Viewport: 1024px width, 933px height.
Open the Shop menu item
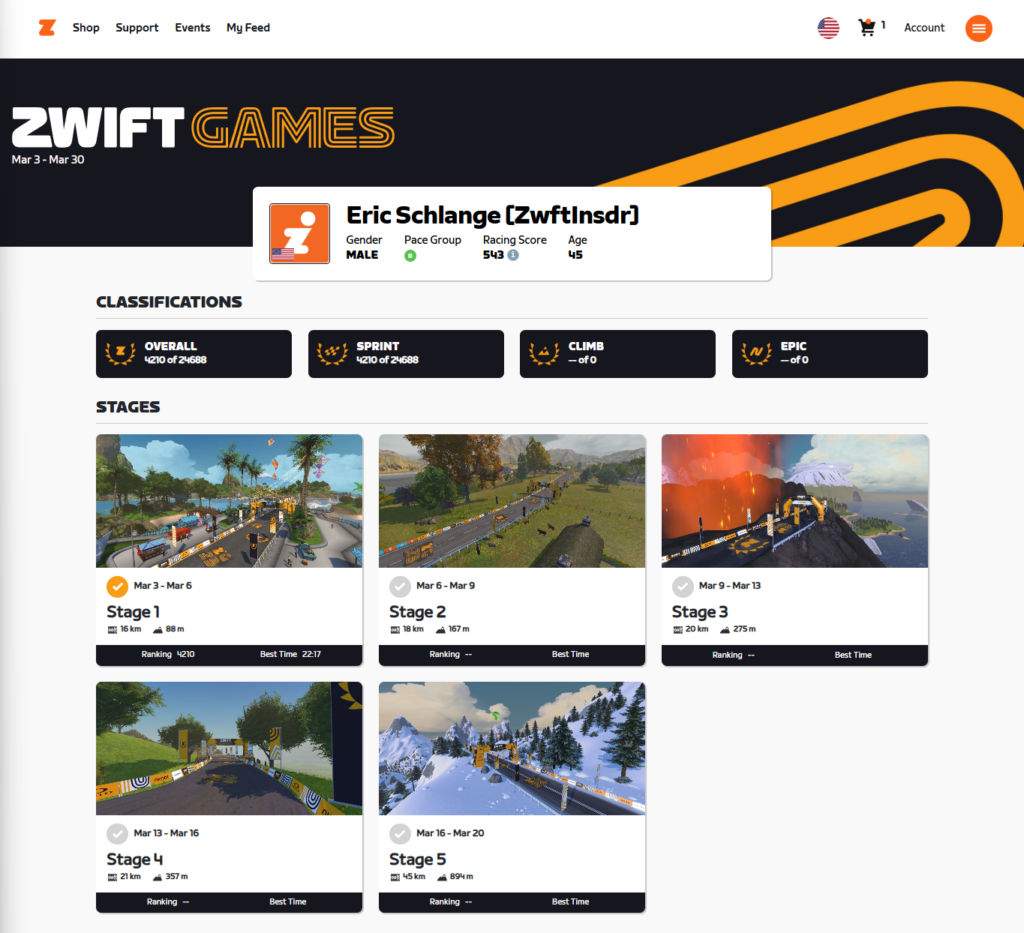coord(86,28)
